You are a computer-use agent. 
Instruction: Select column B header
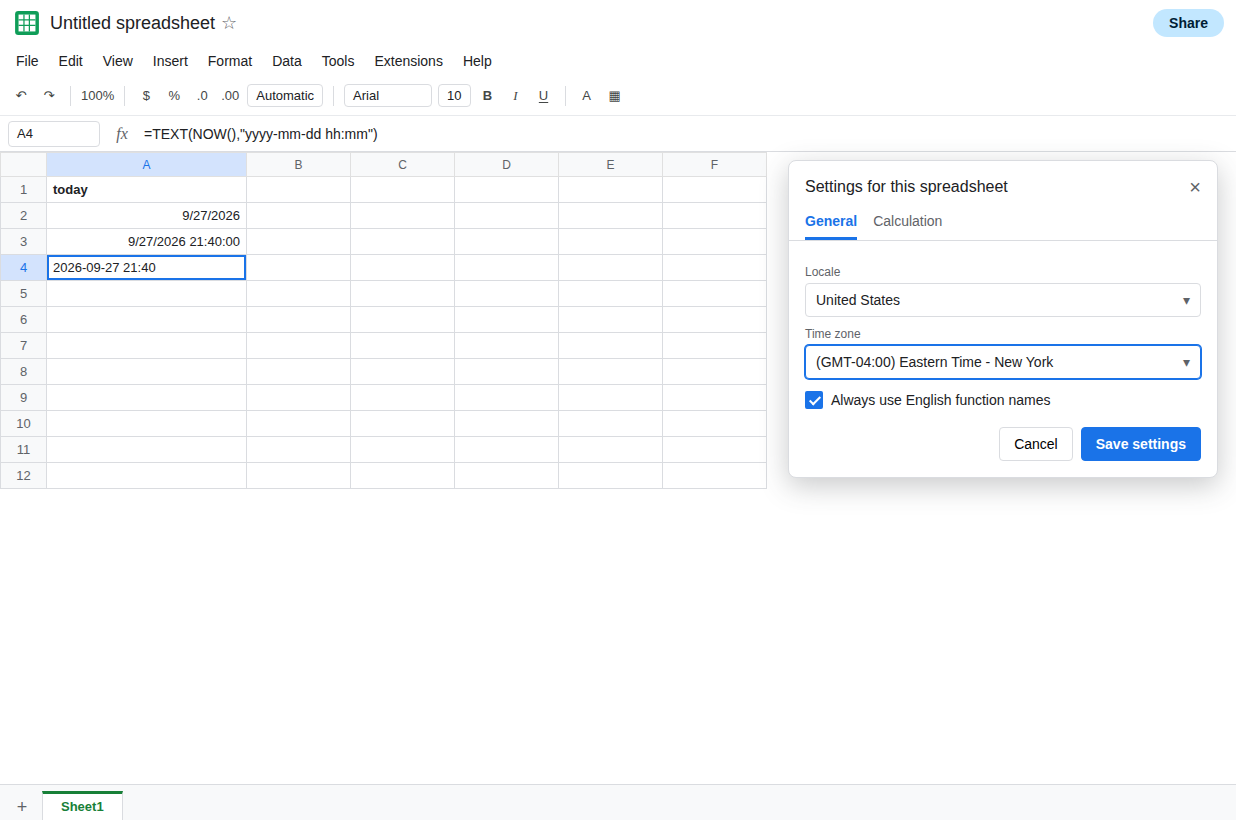coord(298,165)
